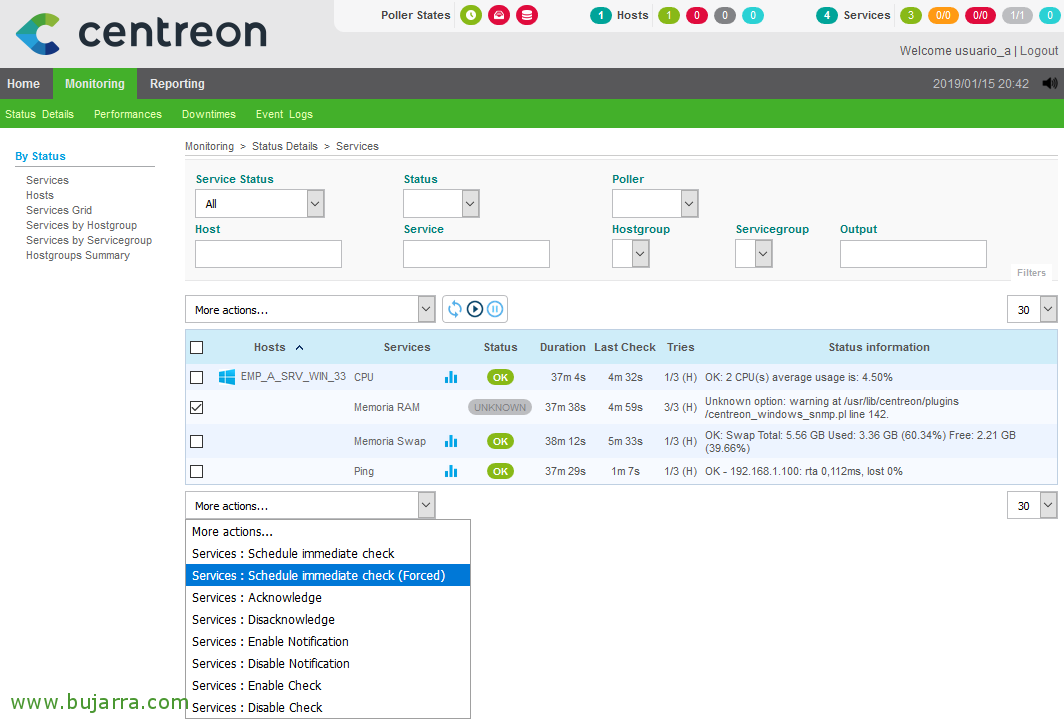Open the Ping service graph icon
This screenshot has height=724, width=1064.
[x=451, y=471]
